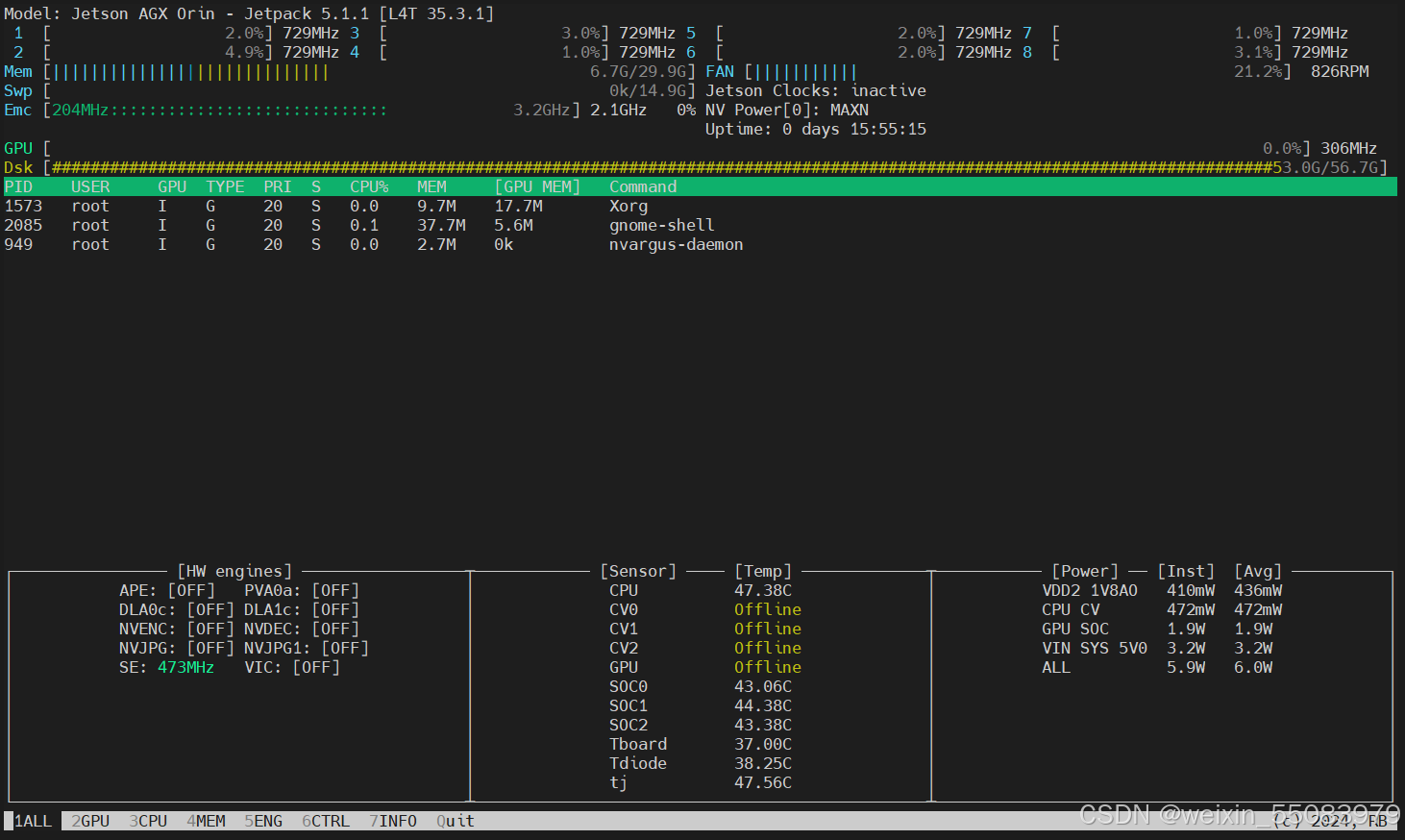
Task: Click the CPU temperature 47.38C
Action: pos(763,590)
